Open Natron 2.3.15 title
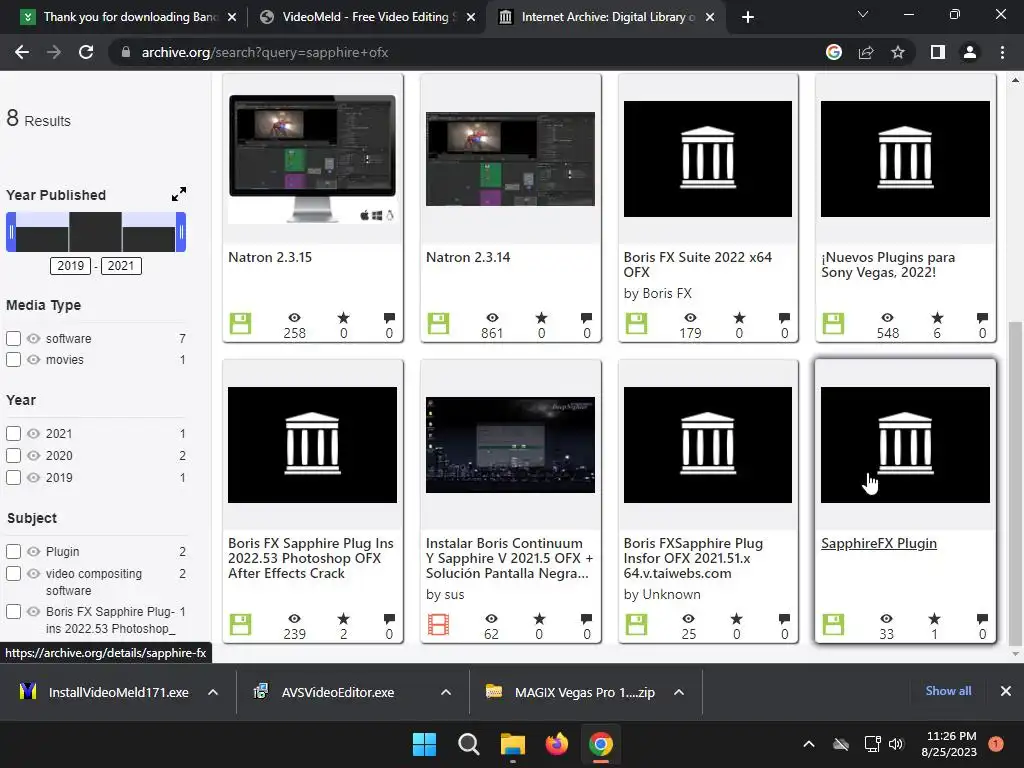Image resolution: width=1024 pixels, height=768 pixels. [x=270, y=257]
